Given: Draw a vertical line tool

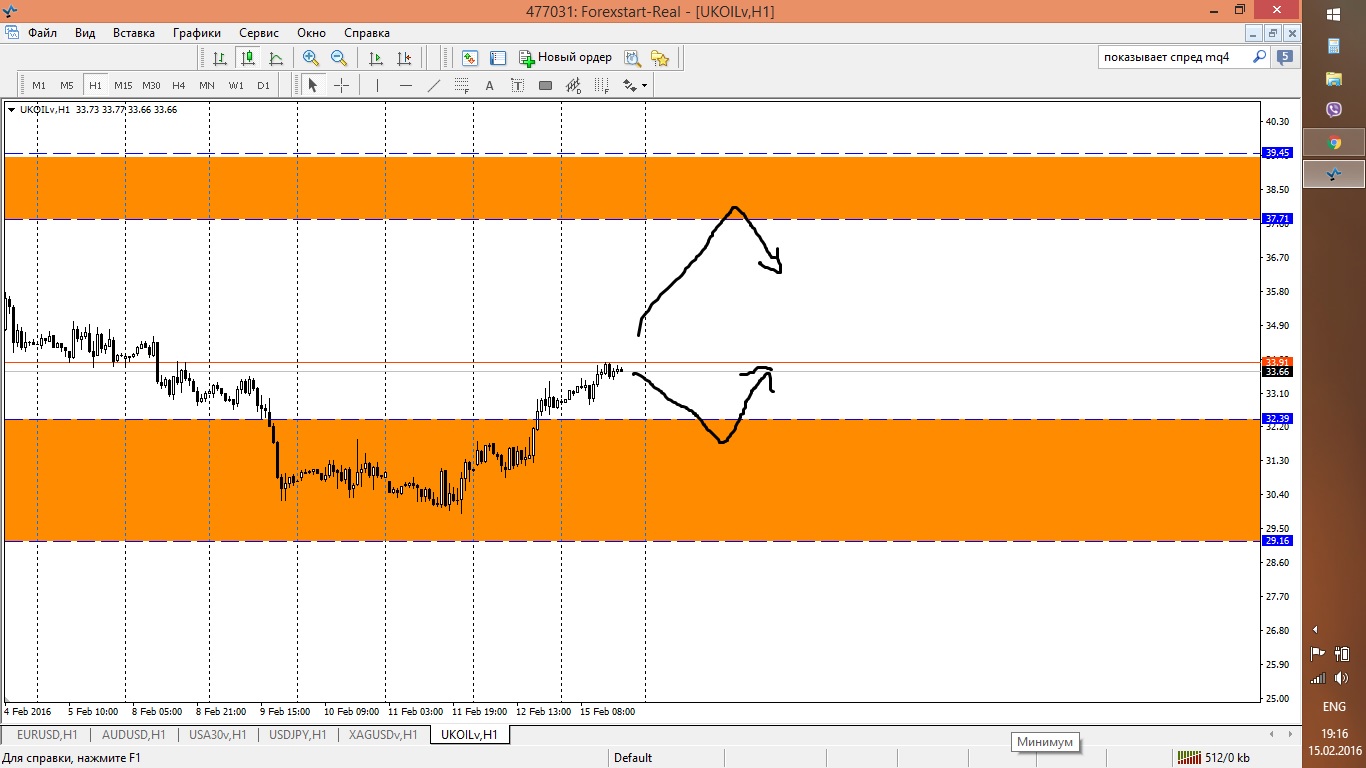Looking at the screenshot, I should 377,86.
